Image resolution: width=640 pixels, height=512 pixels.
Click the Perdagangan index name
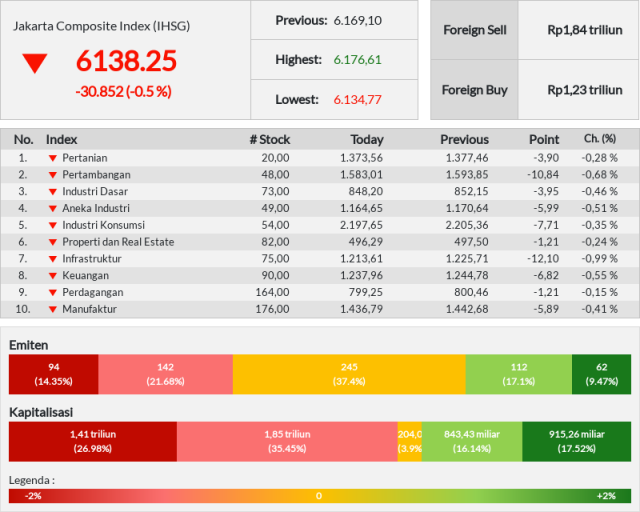(93, 292)
